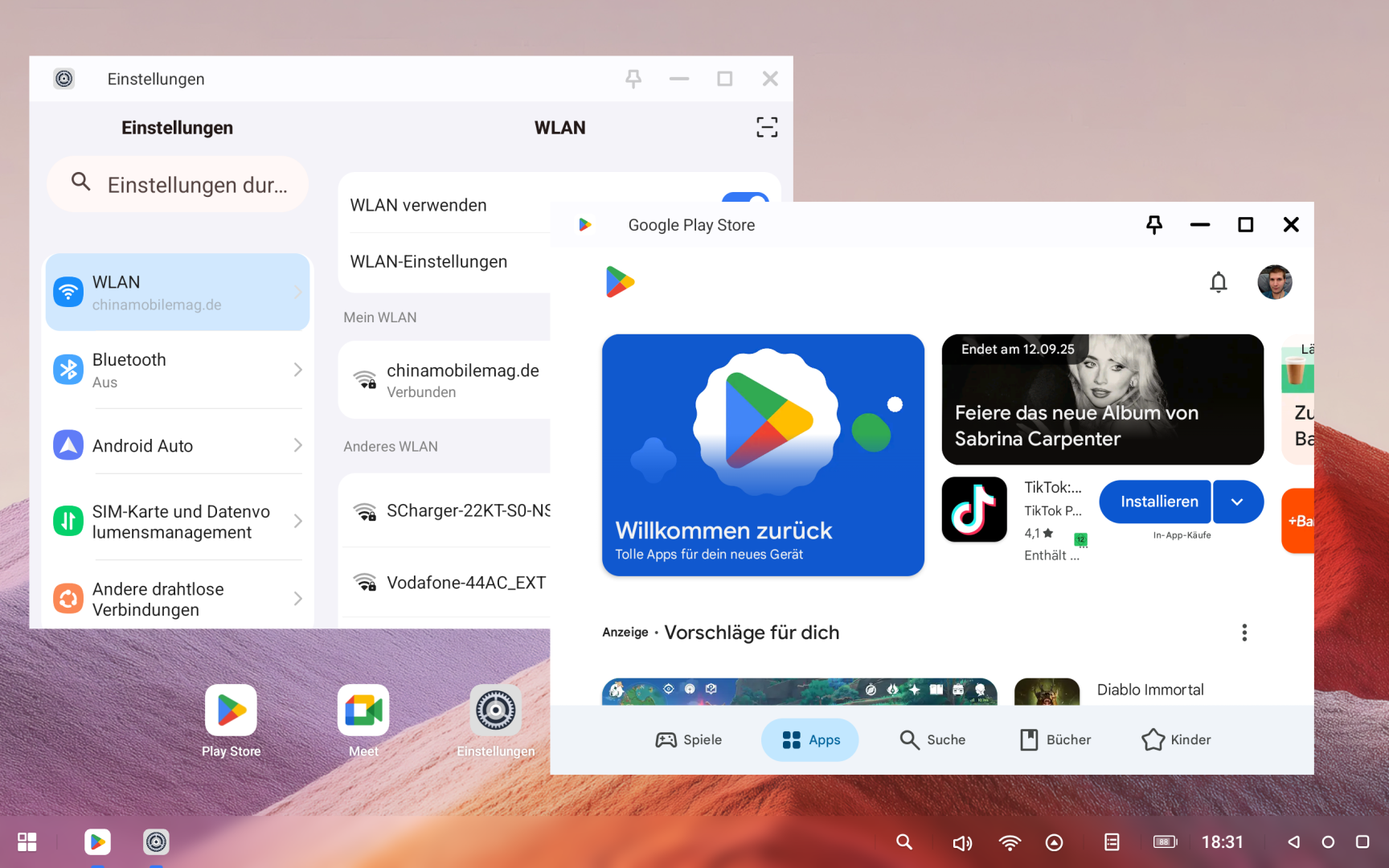1389x868 pixels.
Task: Click the Bluetooth icon in settings sidebar
Action: coord(68,370)
